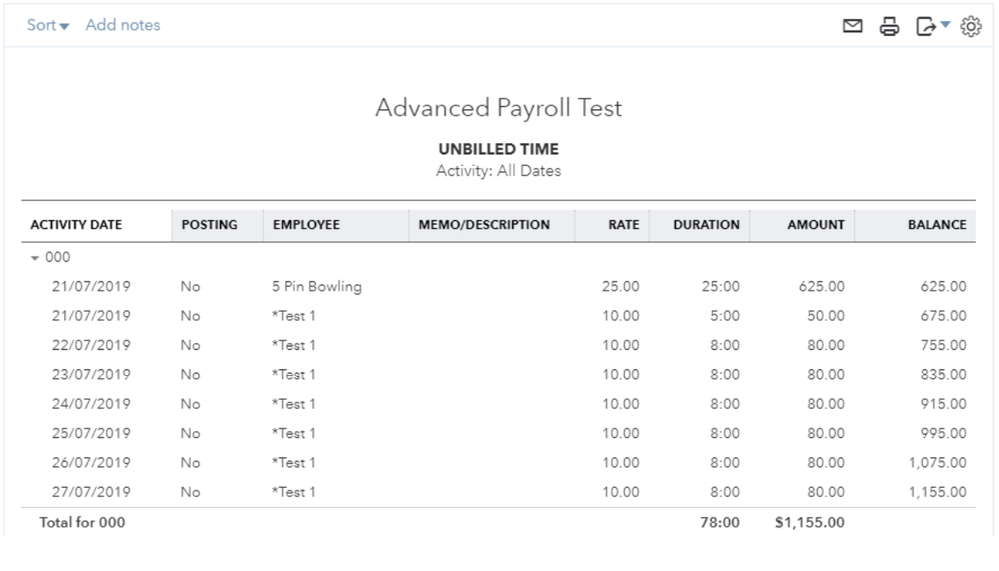Click the Advanced Payroll Test report title

coord(498,108)
